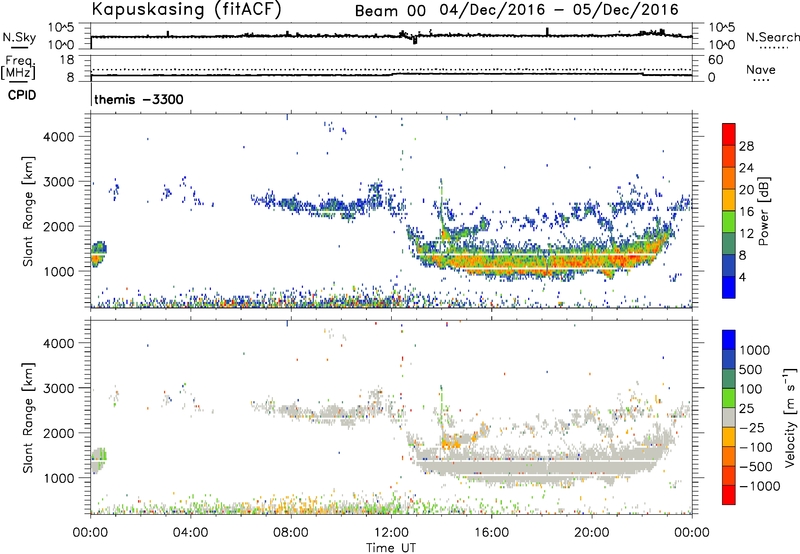Click the Slant Range [km] label of power panel
This screenshot has width=800, height=554.
[28, 211]
